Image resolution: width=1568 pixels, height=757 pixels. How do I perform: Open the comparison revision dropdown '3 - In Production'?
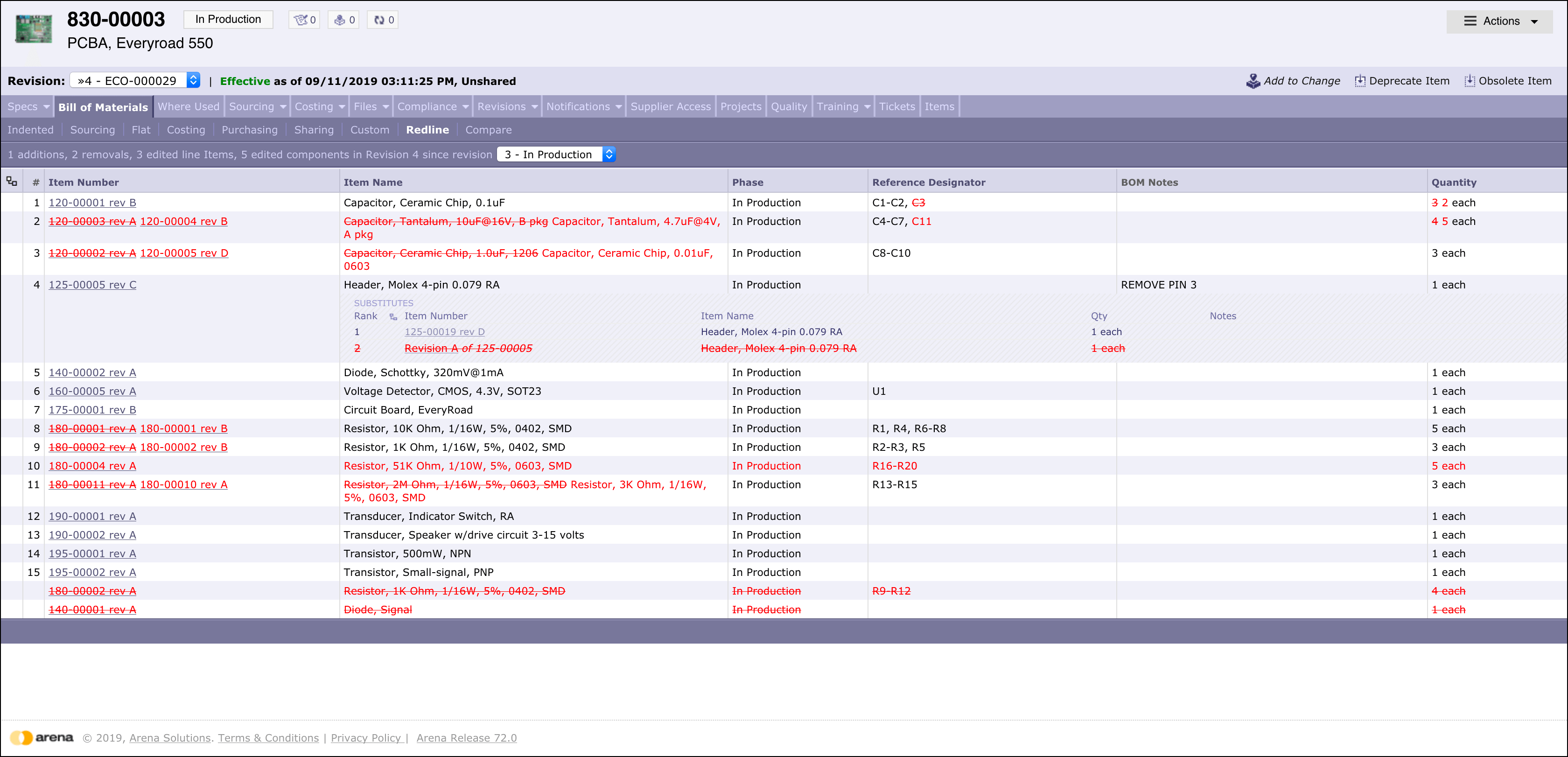(556, 154)
